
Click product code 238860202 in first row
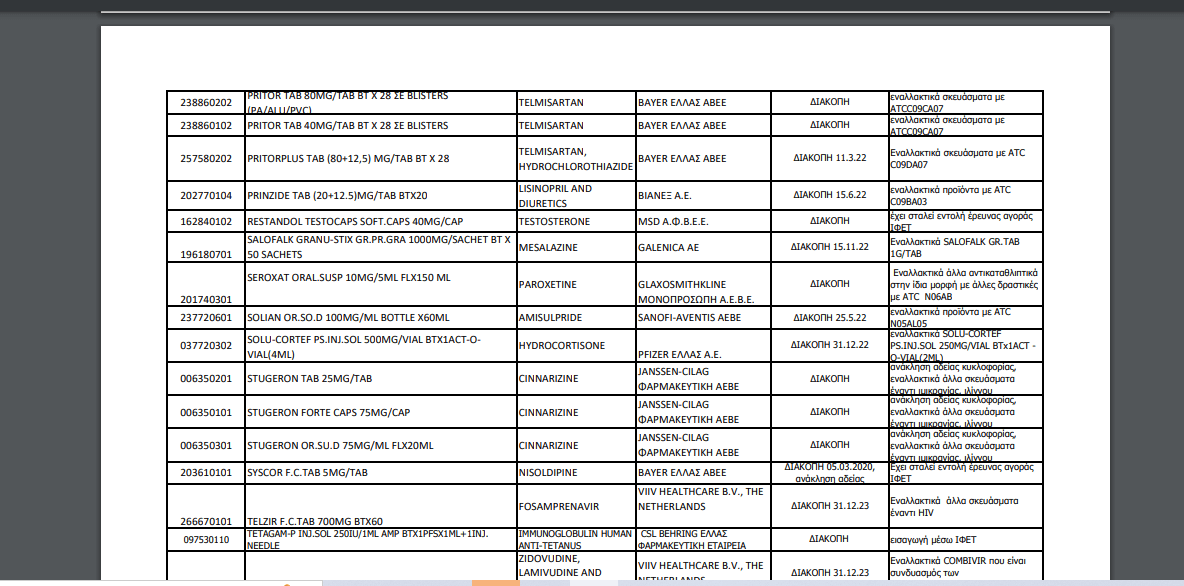click(205, 102)
